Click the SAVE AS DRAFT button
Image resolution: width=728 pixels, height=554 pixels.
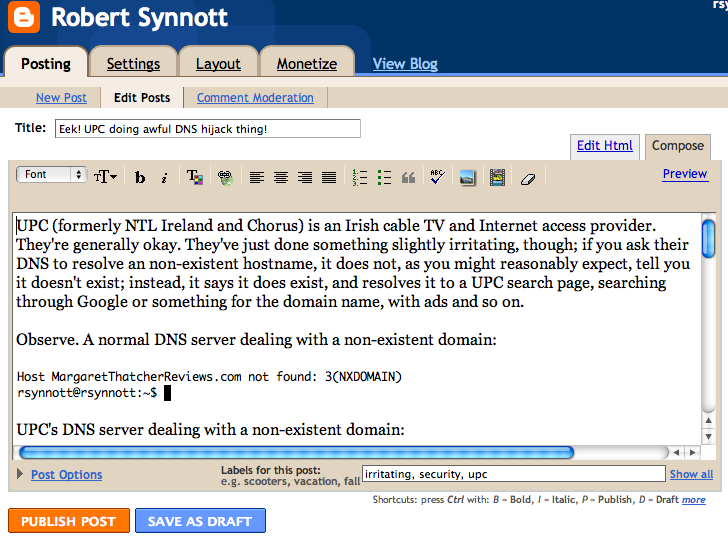(x=200, y=521)
